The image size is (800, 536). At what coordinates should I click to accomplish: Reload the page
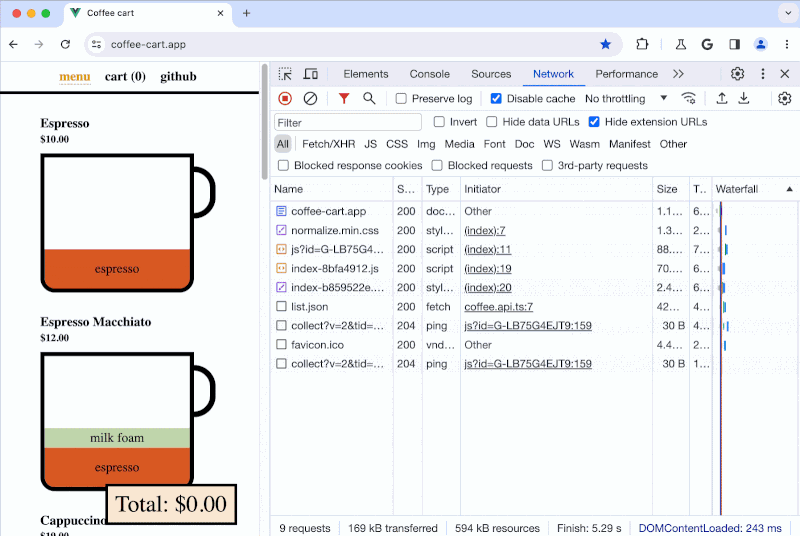pos(65,44)
